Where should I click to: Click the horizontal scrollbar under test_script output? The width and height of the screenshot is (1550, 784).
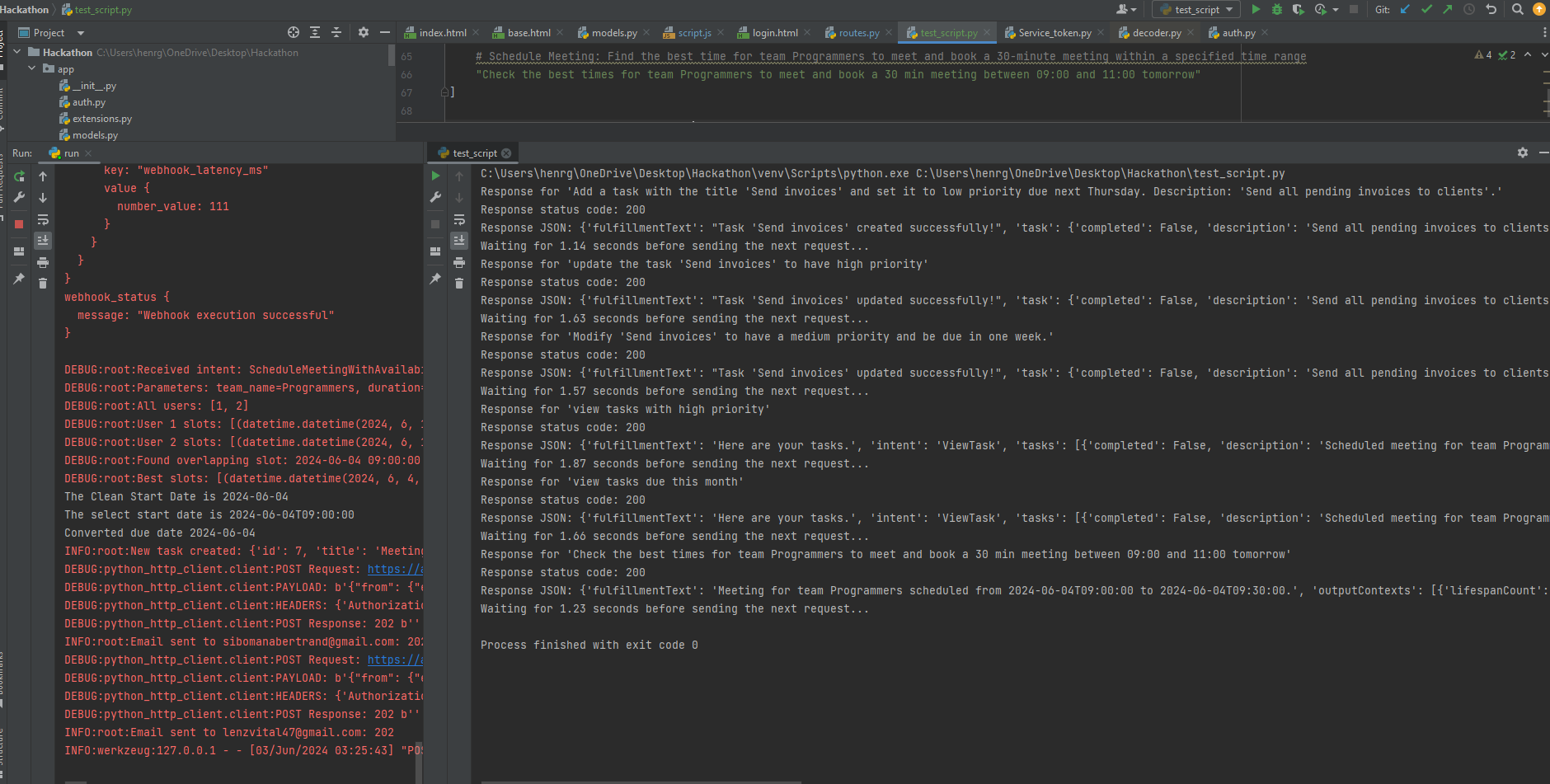point(641,782)
